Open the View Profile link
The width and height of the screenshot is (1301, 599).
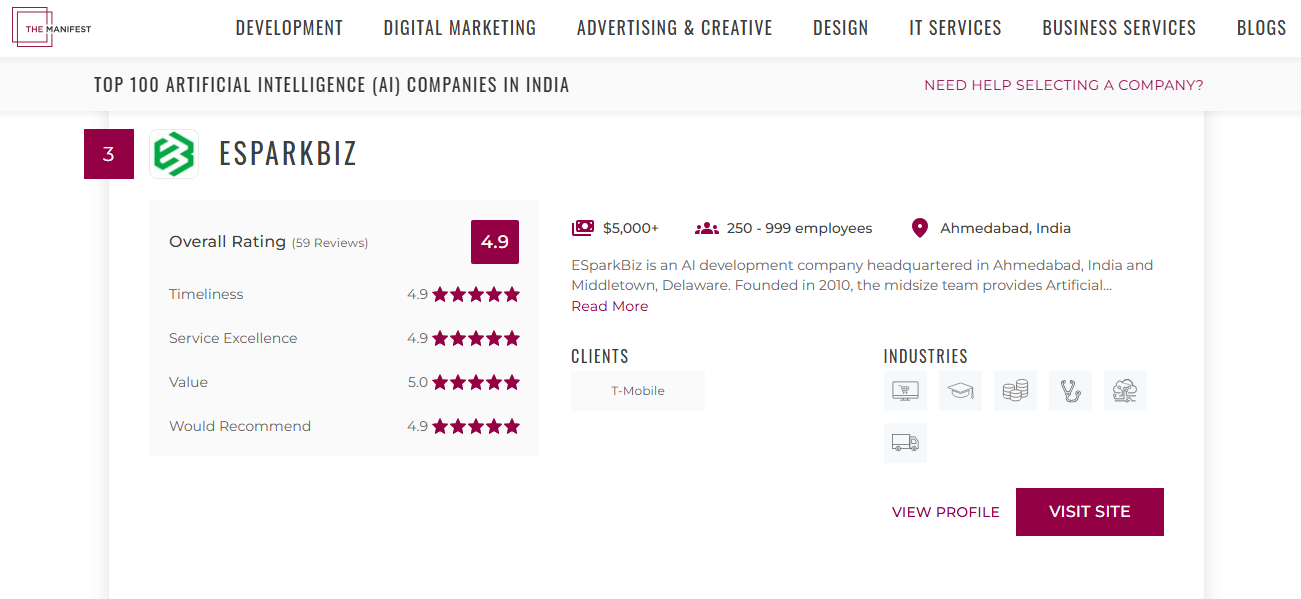click(x=946, y=512)
